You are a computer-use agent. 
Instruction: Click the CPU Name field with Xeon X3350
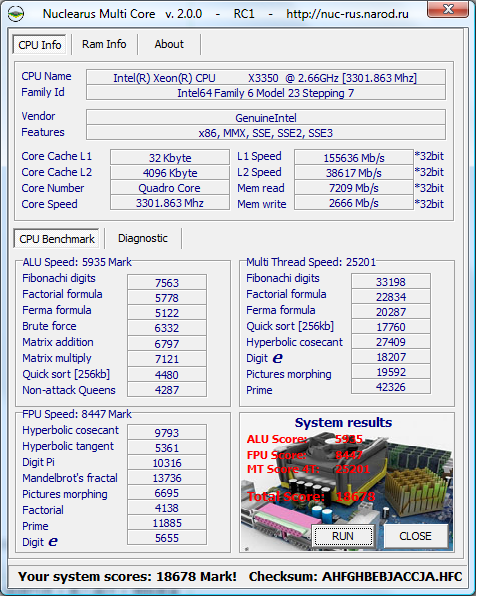(x=265, y=78)
